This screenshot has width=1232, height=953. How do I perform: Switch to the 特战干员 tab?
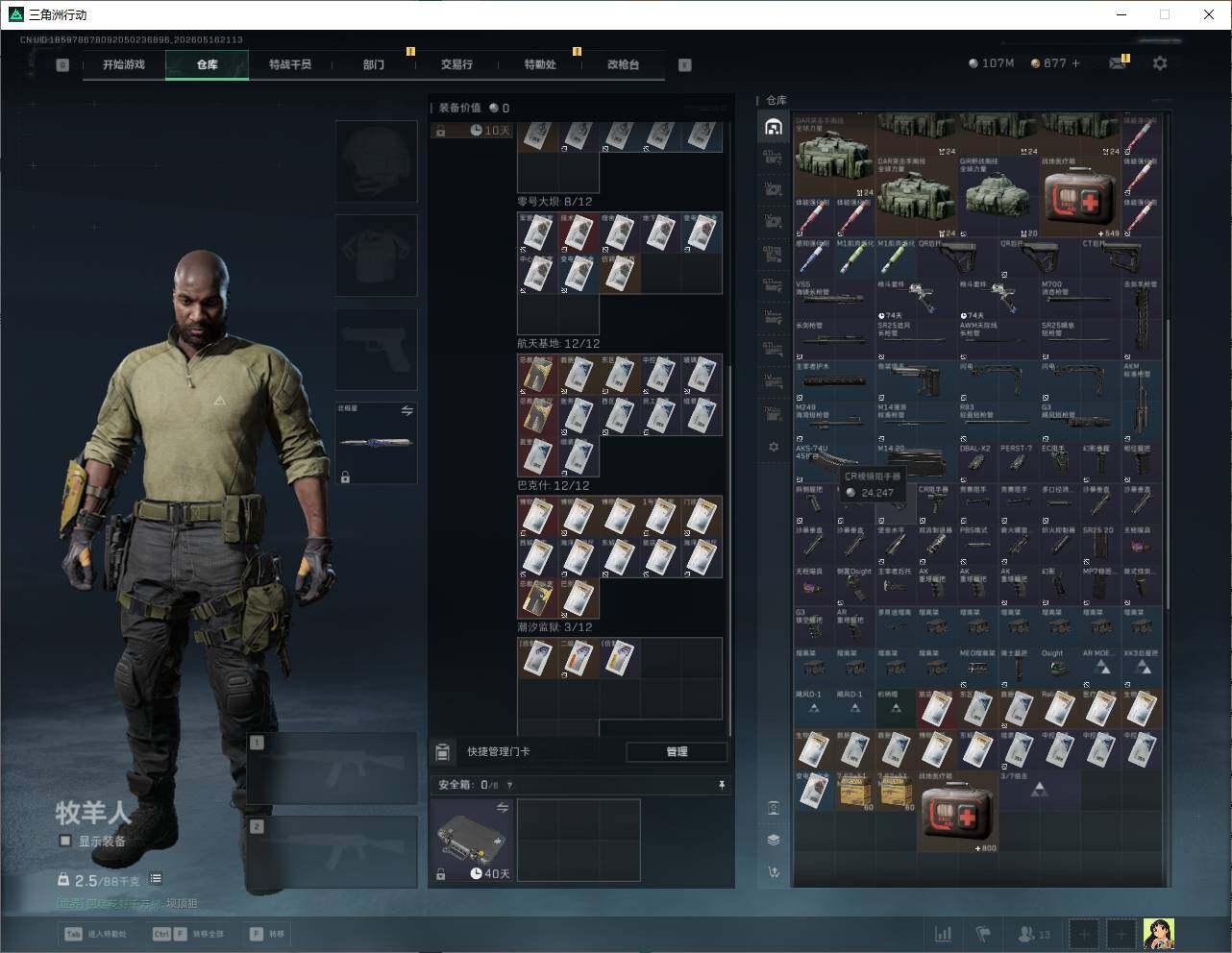(290, 64)
